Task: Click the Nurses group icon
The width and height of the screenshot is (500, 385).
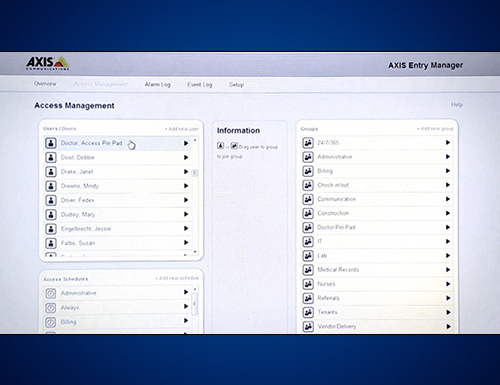Action: pos(308,284)
